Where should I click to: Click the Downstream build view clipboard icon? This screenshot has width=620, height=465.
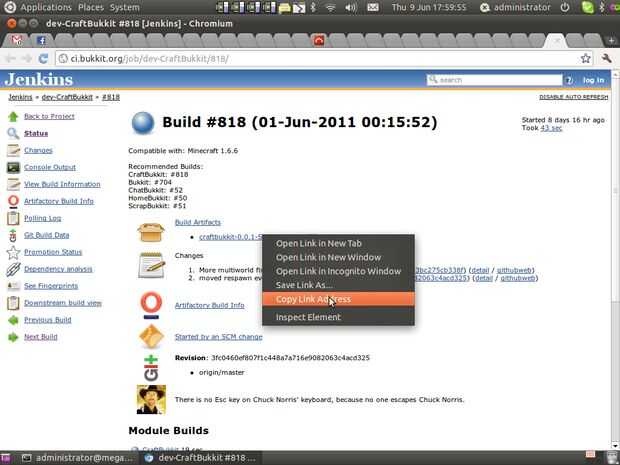pyautogui.click(x=13, y=303)
